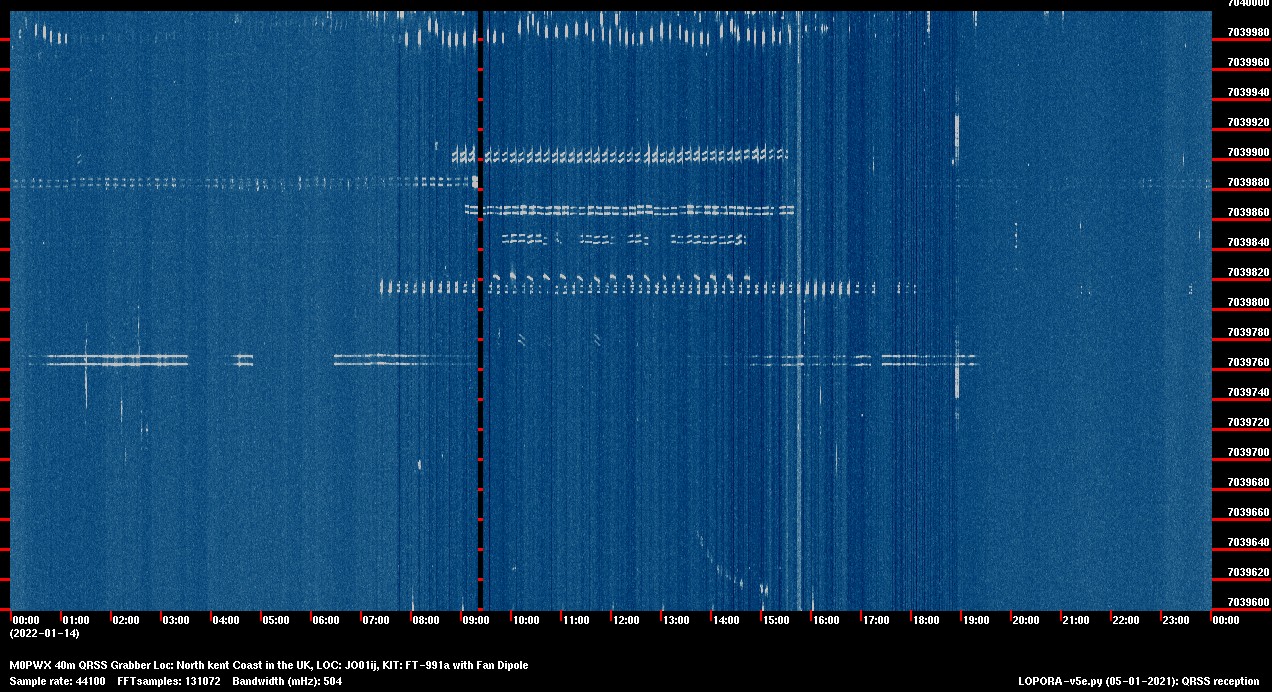Viewport: 1272px width, 692px height.
Task: Click the 15:00 time axis label
Action: pyautogui.click(x=776, y=620)
